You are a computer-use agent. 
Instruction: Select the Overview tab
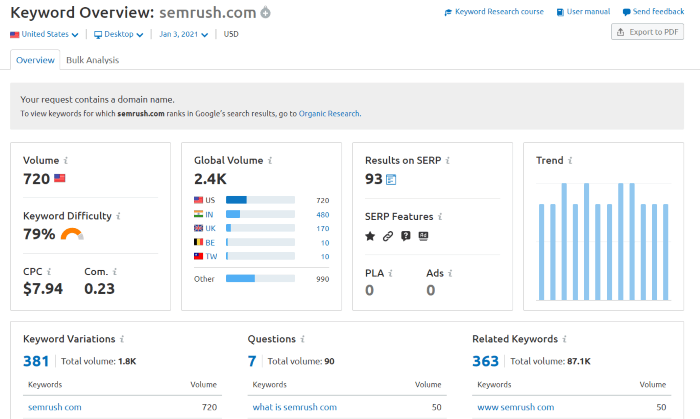[35, 60]
